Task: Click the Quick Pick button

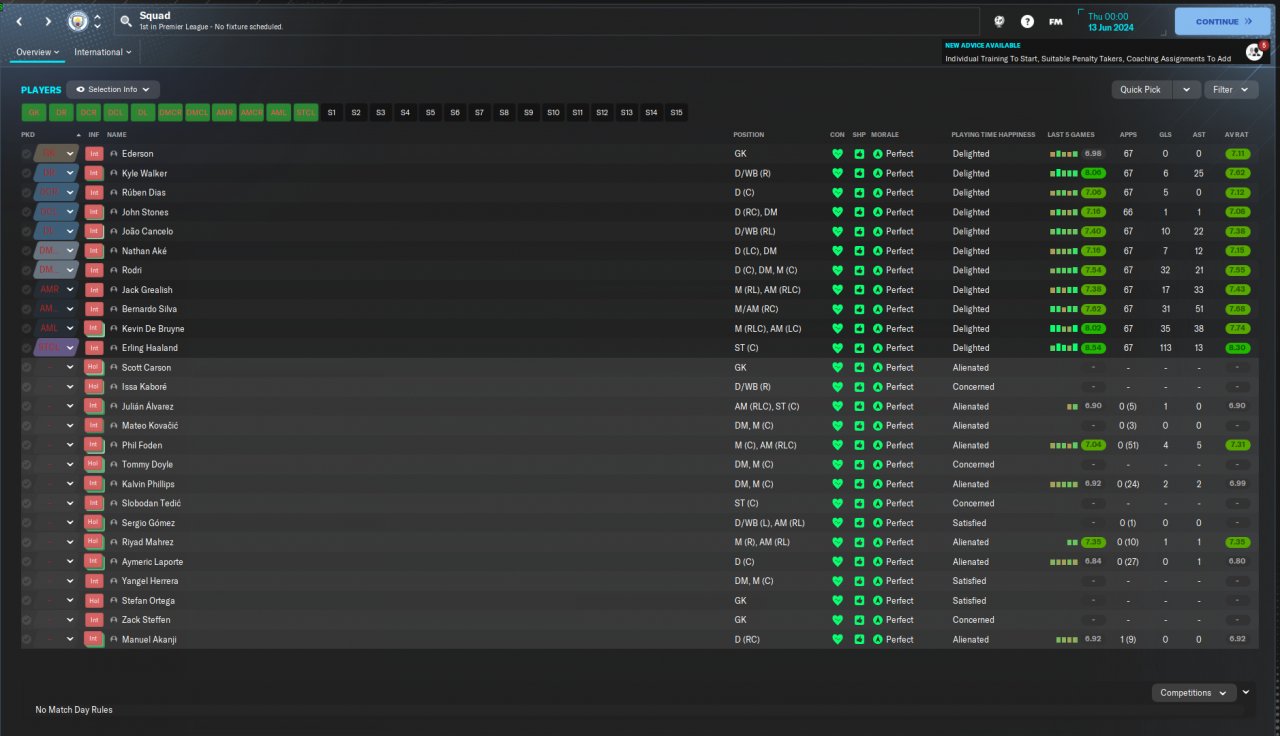Action: [1141, 90]
